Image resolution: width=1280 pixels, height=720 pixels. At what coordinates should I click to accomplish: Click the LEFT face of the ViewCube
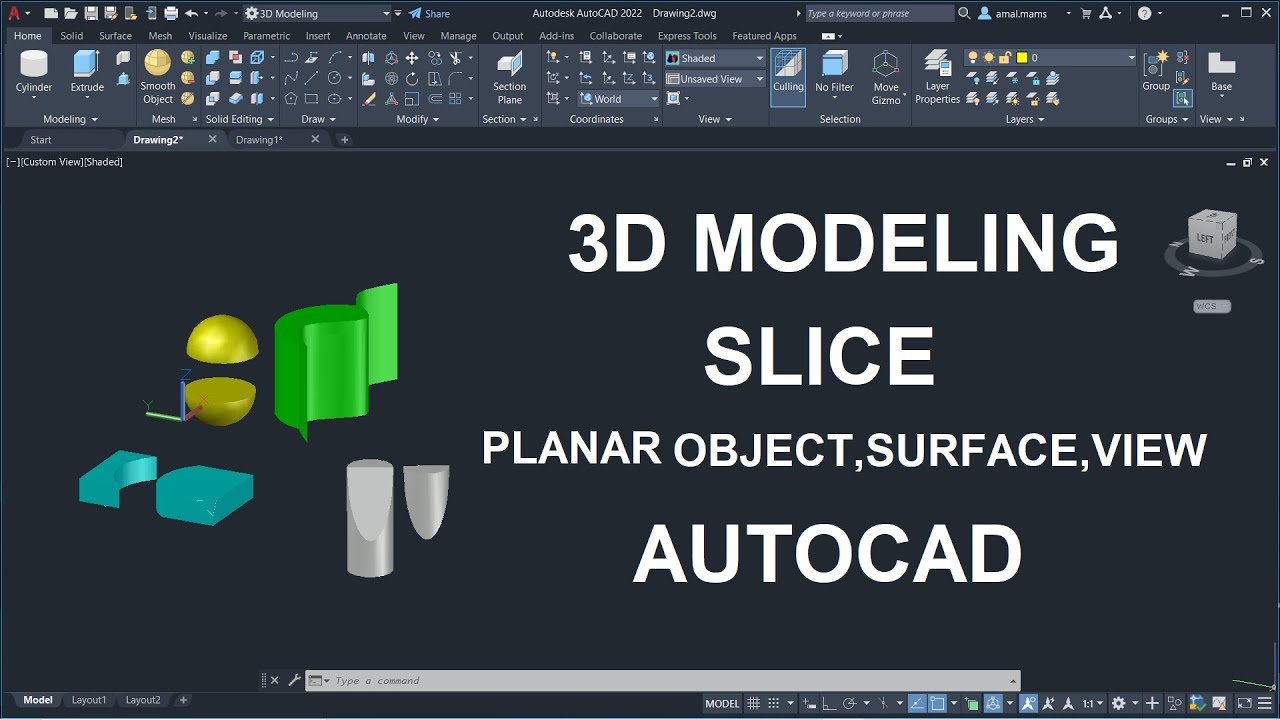(x=1205, y=238)
